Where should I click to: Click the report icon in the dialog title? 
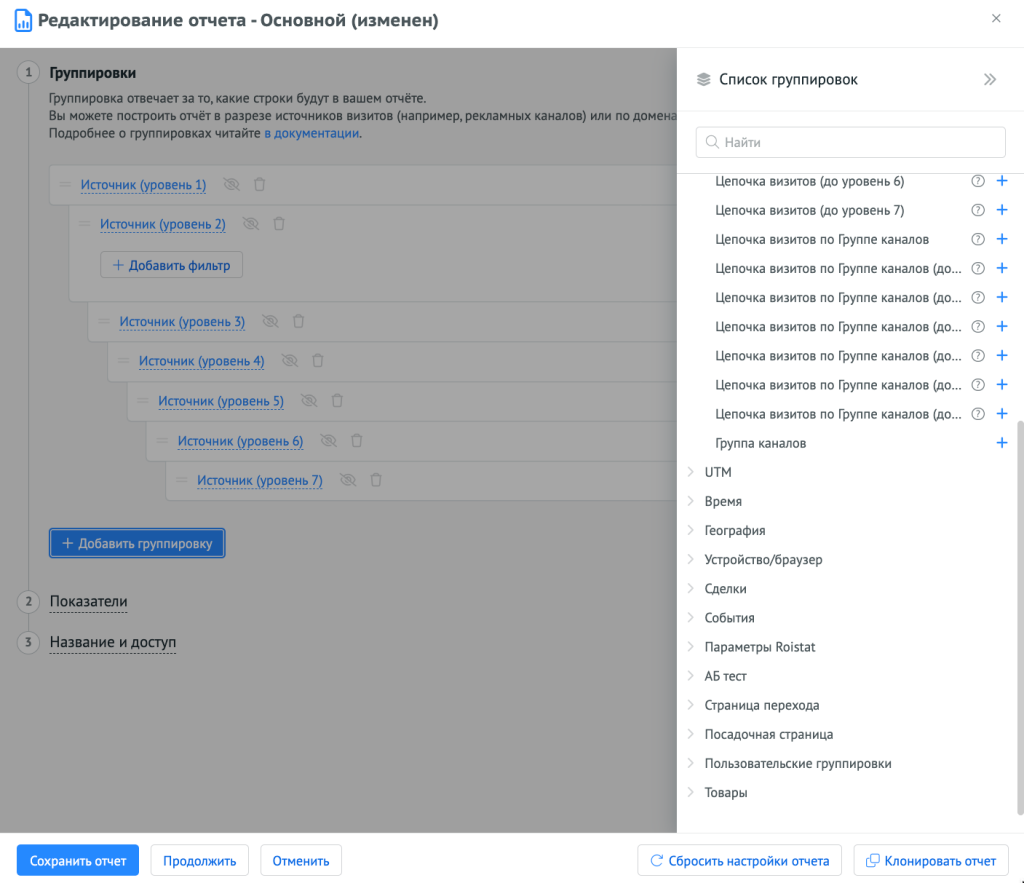pos(24,20)
